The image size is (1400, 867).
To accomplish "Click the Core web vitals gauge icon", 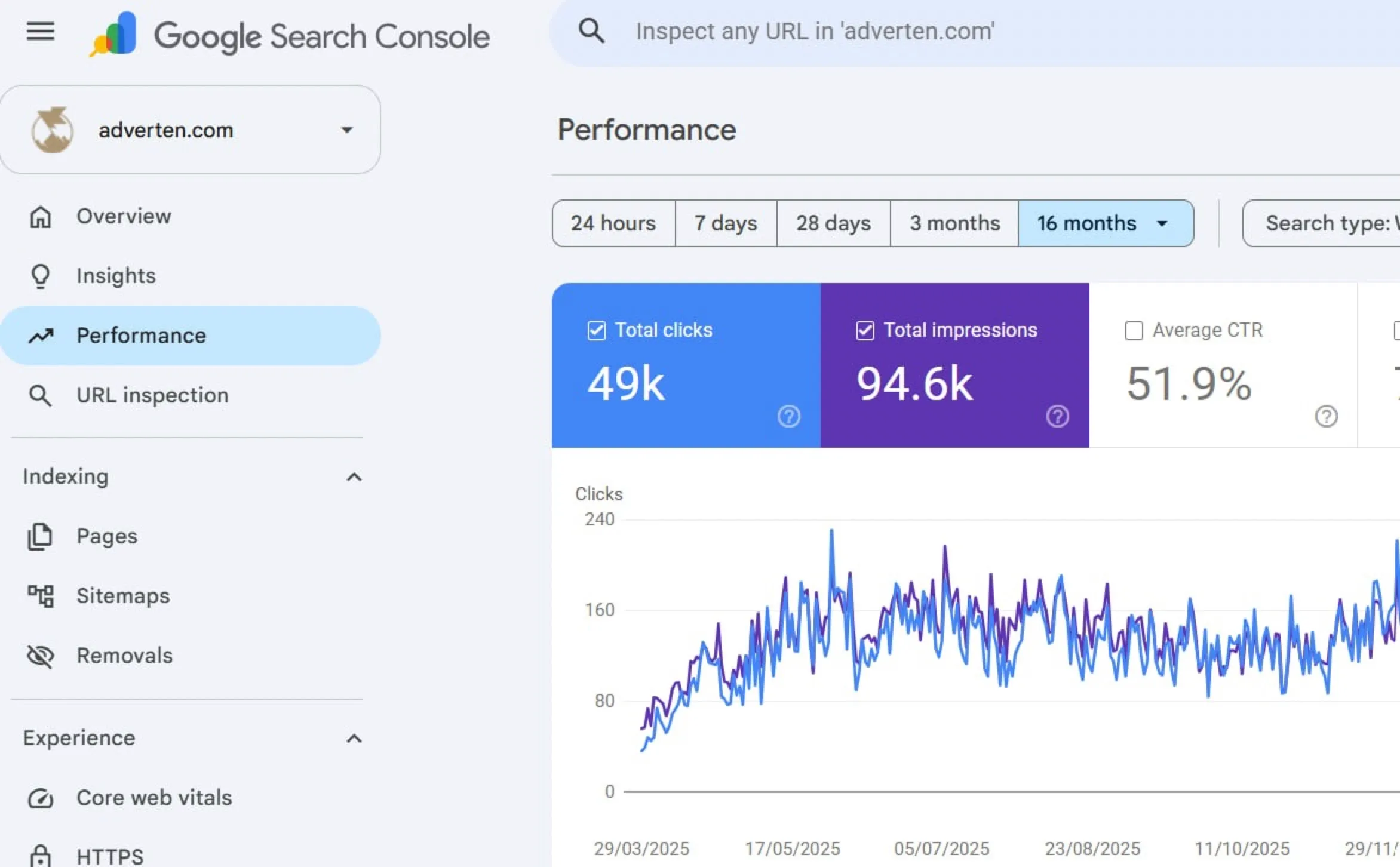I will coord(41,798).
